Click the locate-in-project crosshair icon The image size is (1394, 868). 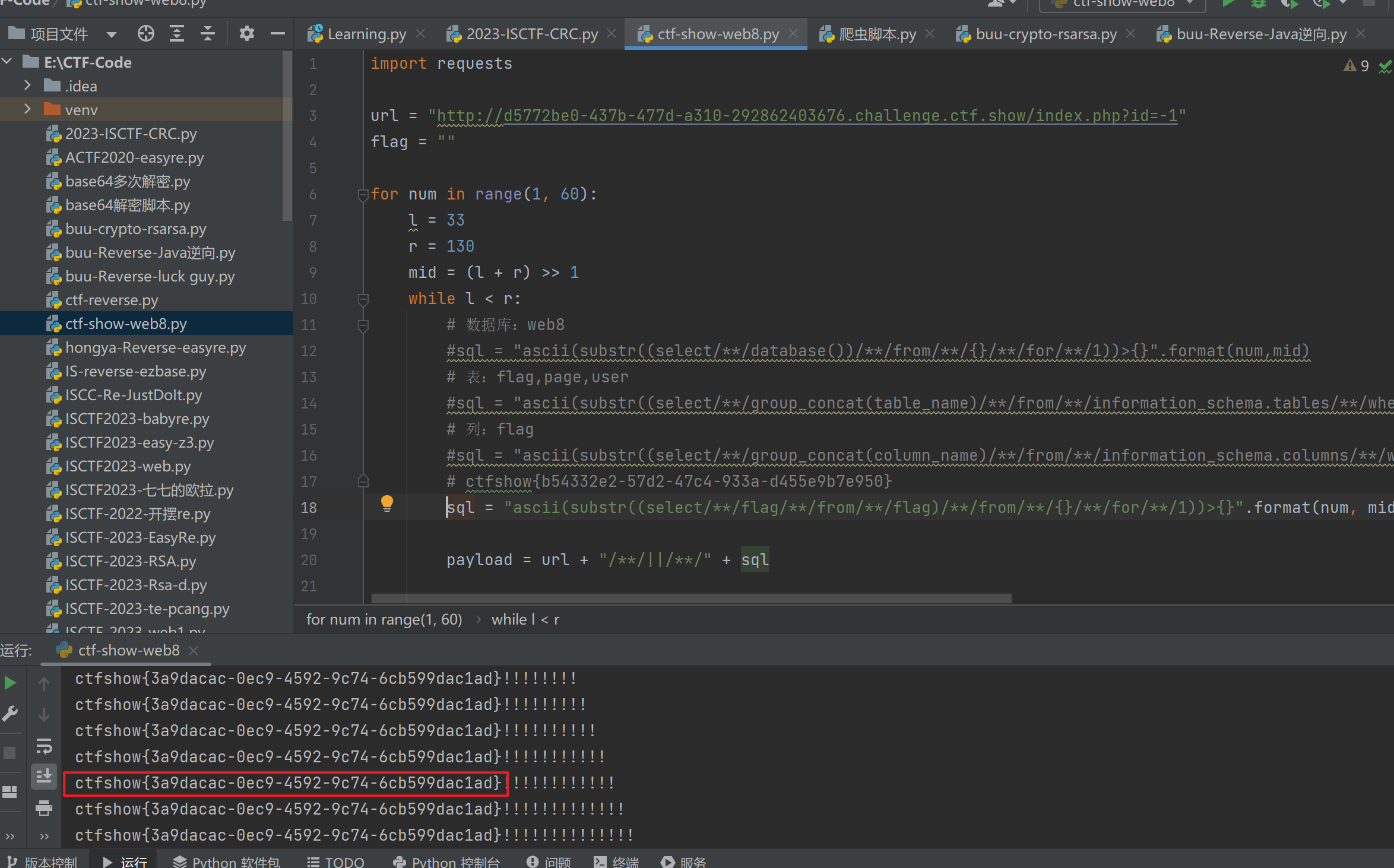145,34
